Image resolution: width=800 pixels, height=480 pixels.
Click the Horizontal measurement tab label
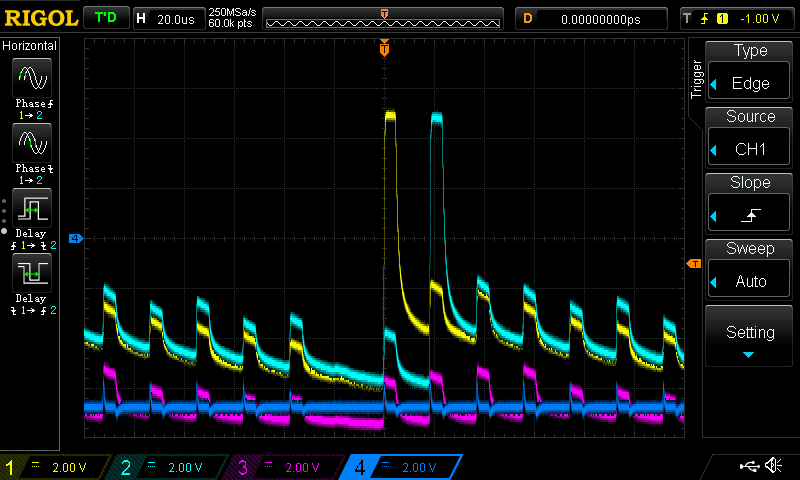coord(30,46)
